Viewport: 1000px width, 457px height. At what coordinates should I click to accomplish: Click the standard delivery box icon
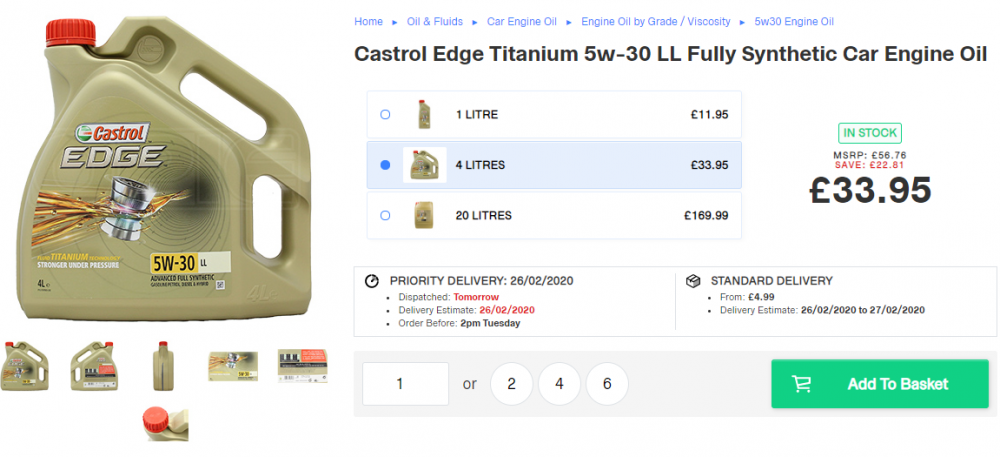coord(693,281)
